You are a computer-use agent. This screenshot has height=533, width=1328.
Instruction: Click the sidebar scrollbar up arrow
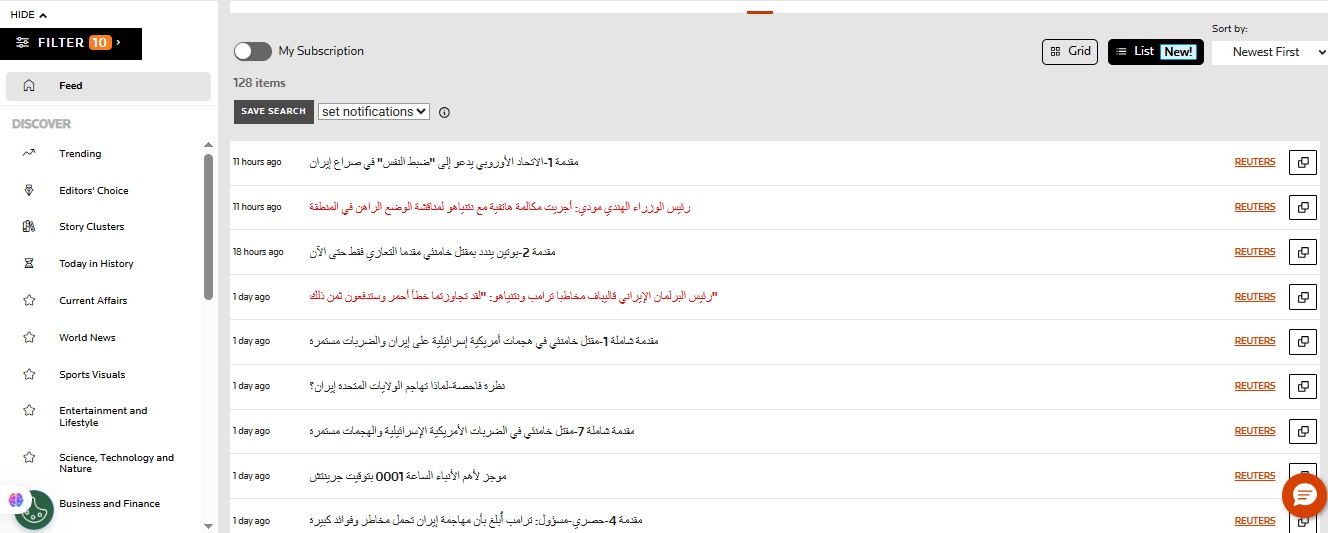coord(208,145)
